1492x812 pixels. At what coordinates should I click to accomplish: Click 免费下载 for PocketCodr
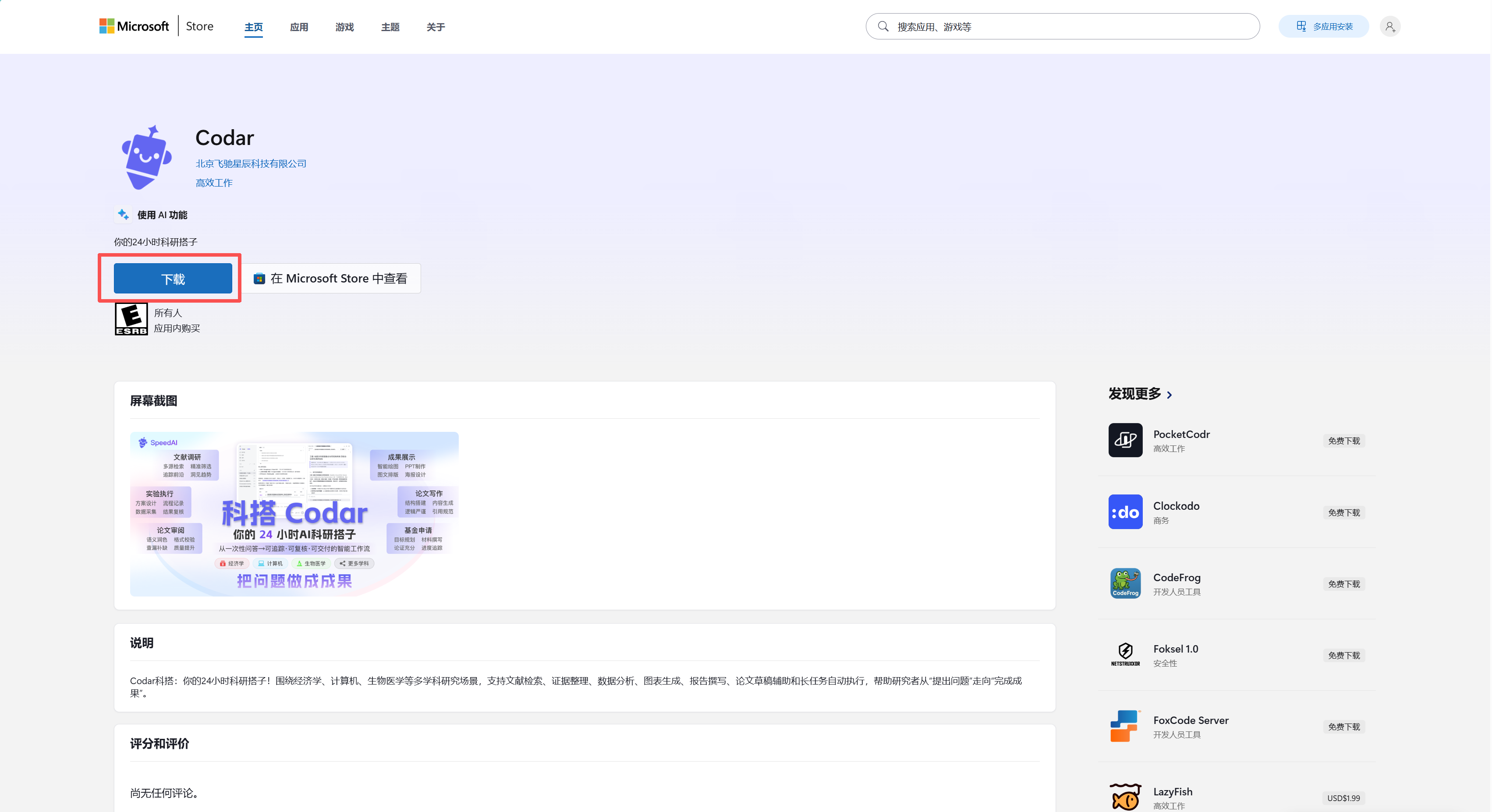coord(1344,441)
